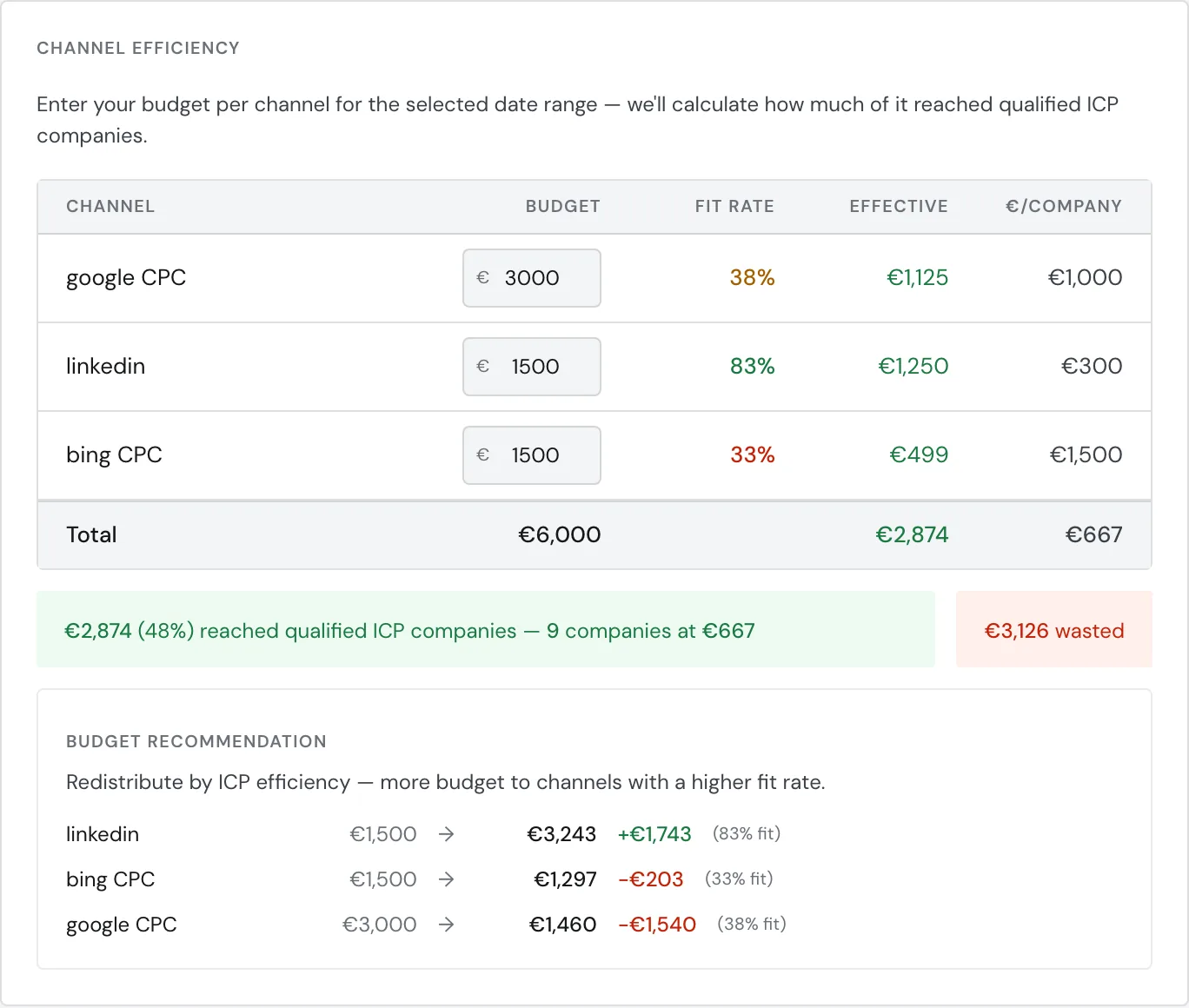Click the BUDGET column header
Image resolution: width=1189 pixels, height=1008 pixels.
click(x=562, y=206)
